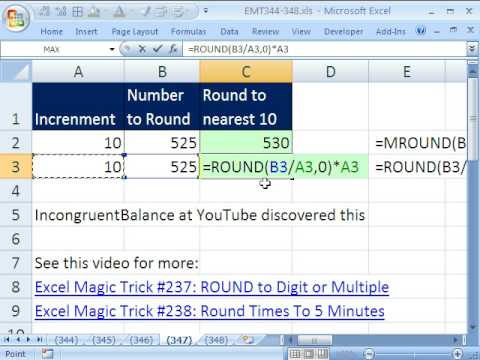Go to previous sheet tab arrow
Viewport: 480px width, 360px height.
click(x=18, y=340)
